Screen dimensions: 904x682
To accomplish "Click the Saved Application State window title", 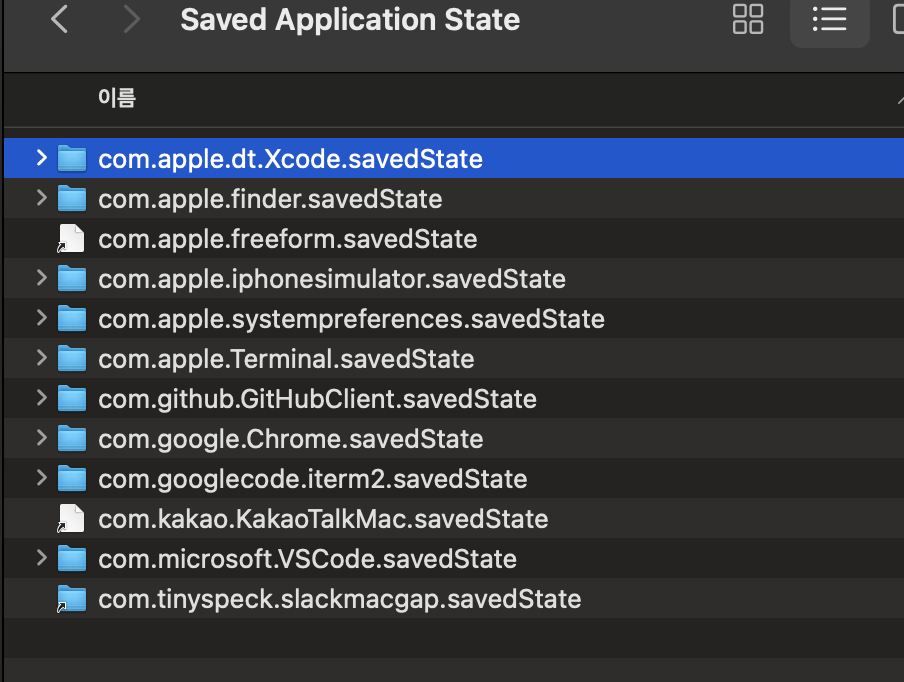I will coord(350,20).
